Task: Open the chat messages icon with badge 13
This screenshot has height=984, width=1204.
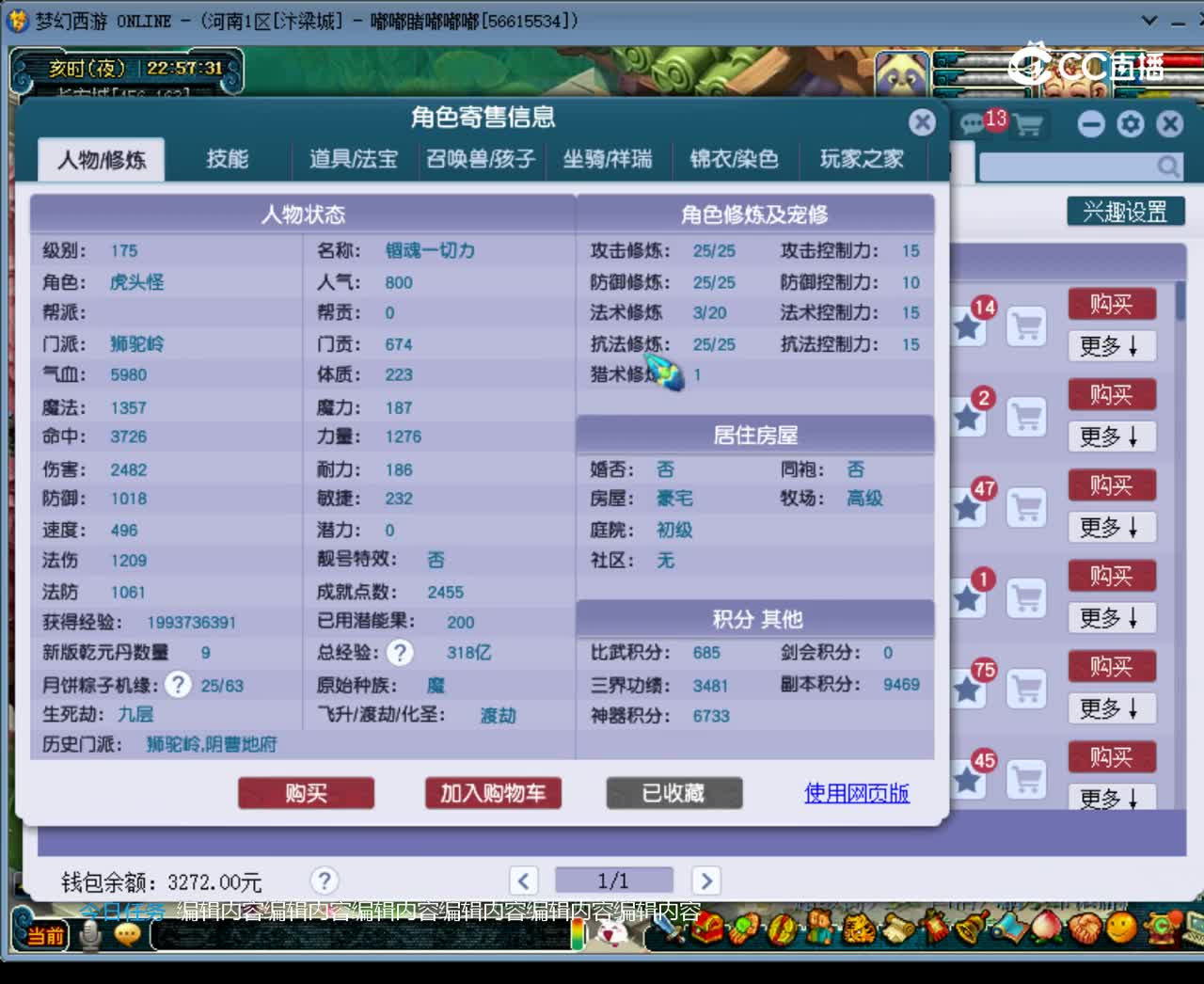Action: [972, 123]
